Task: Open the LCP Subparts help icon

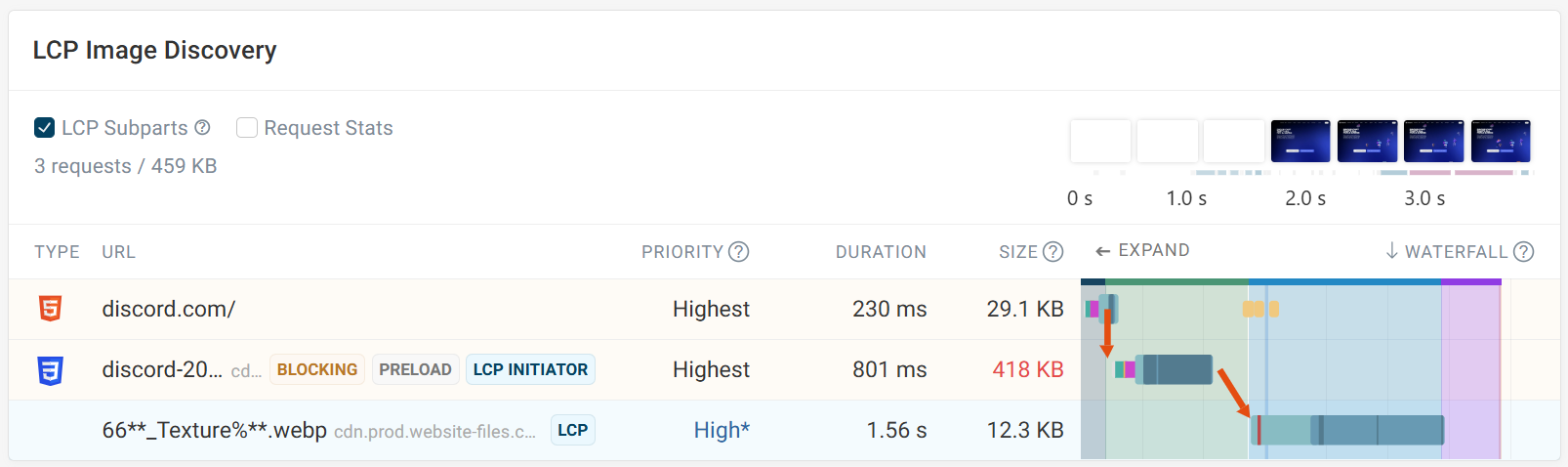Action: coord(202,128)
